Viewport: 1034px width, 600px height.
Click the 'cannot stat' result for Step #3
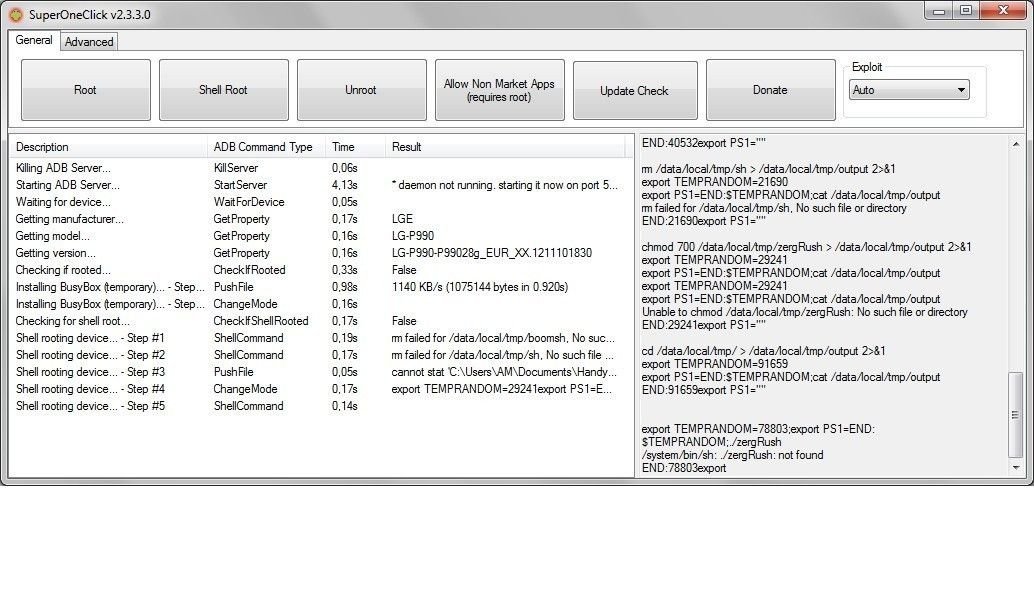[x=504, y=372]
